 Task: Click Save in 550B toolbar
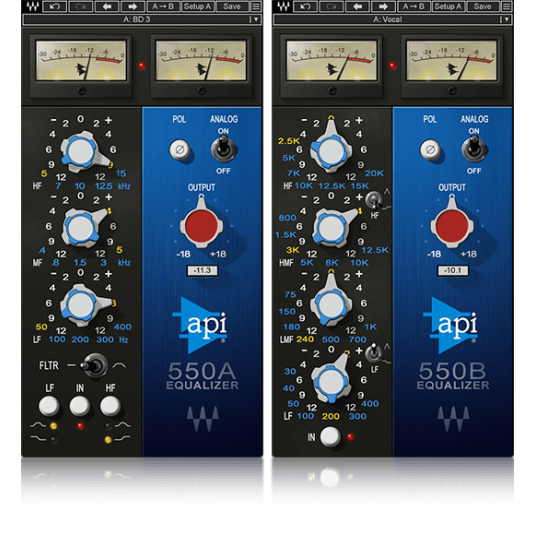coord(482,6)
